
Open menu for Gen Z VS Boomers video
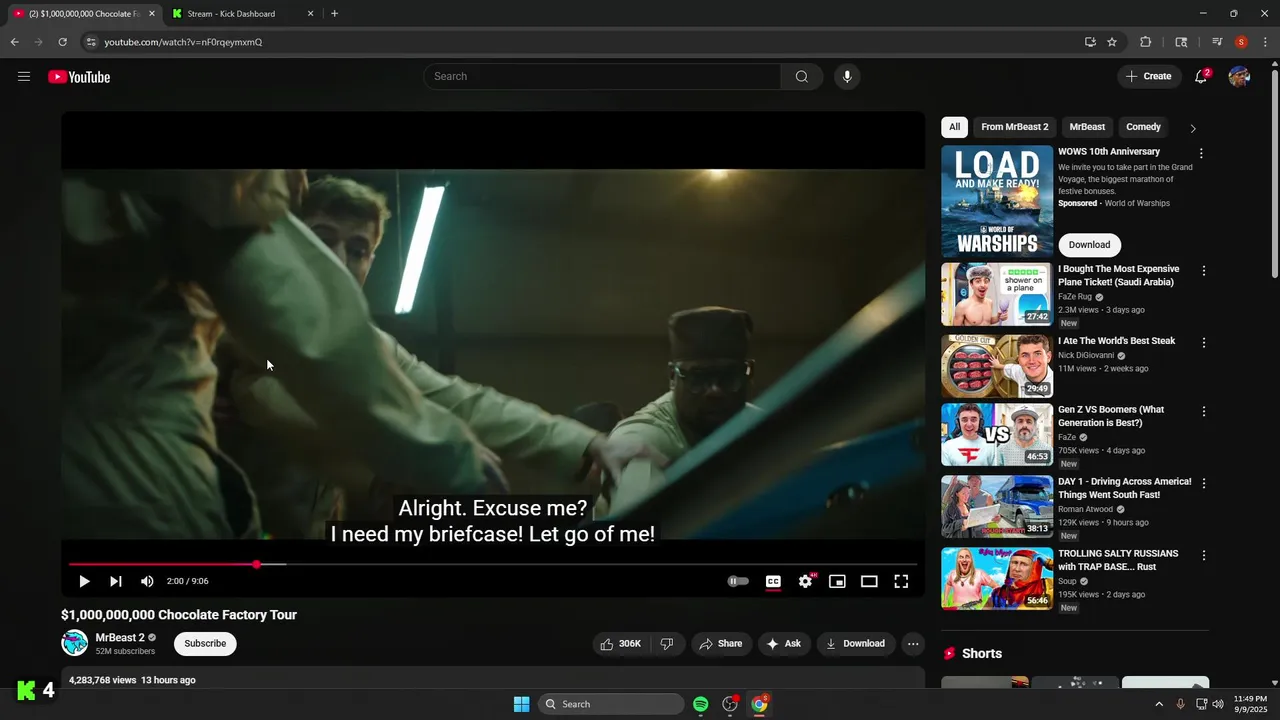click(x=1203, y=411)
